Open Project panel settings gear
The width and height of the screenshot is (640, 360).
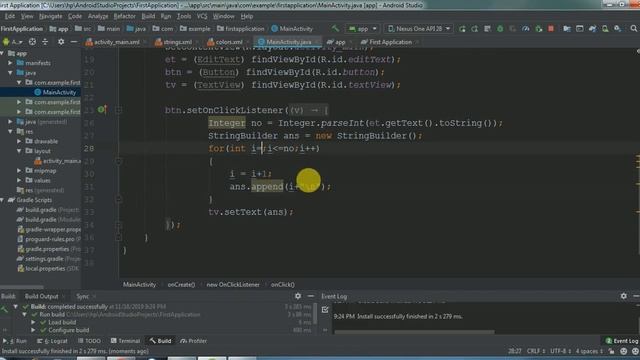click(61, 42)
